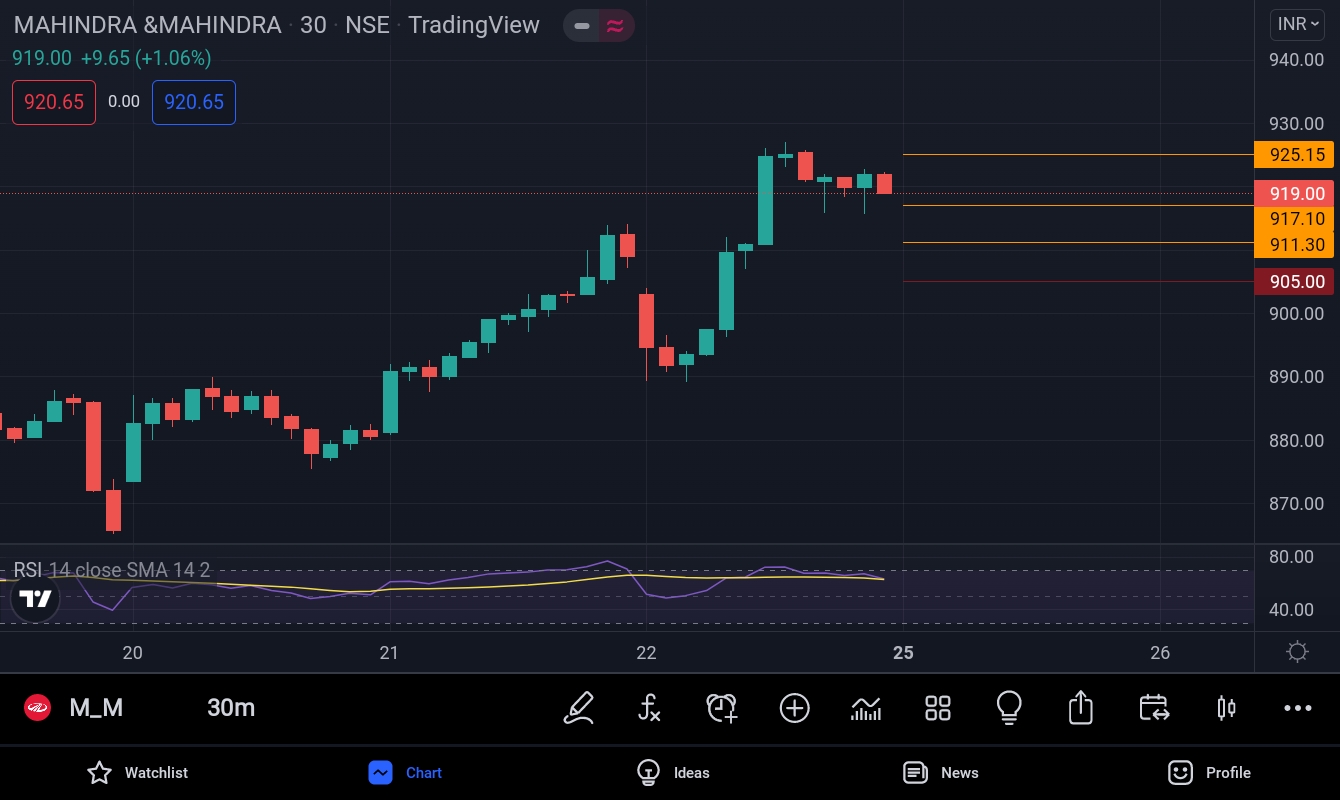Switch to the Watchlist tab

[138, 772]
